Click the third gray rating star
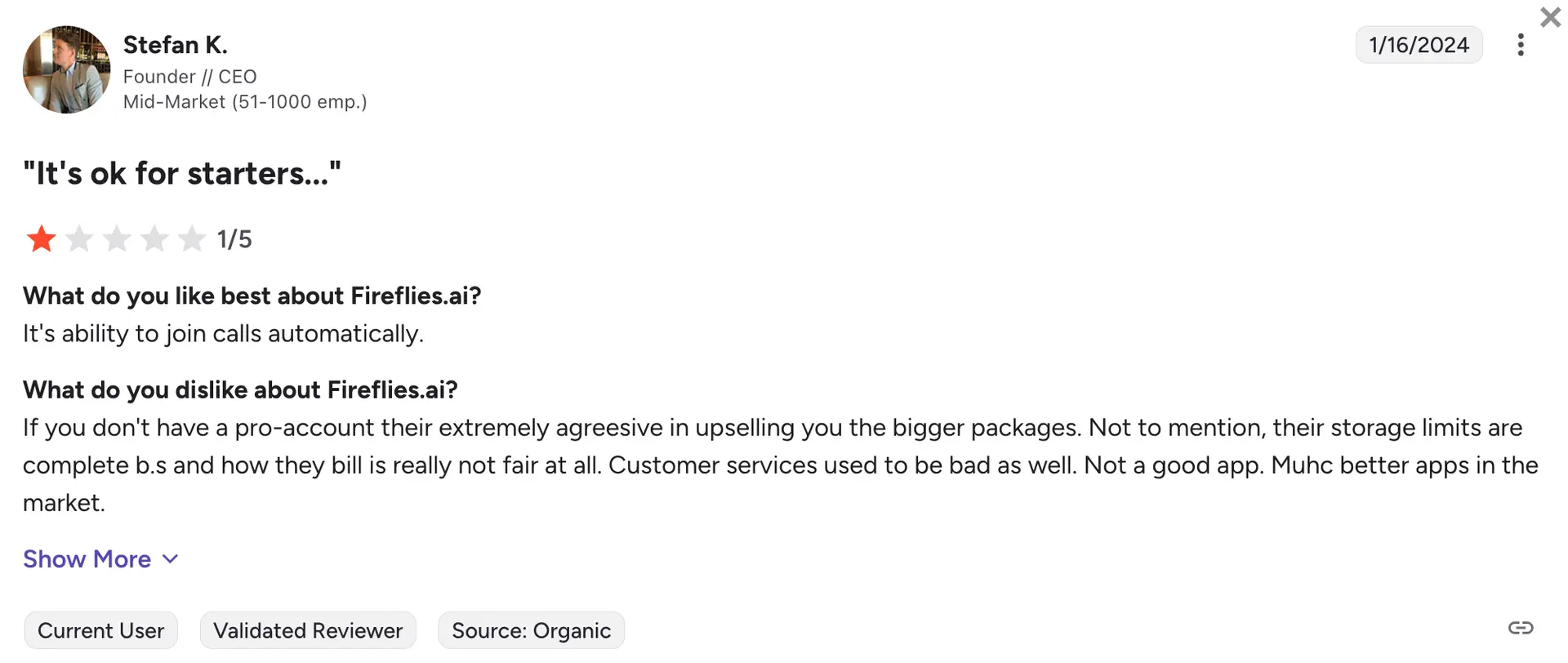This screenshot has height=663, width=1568. [x=117, y=239]
